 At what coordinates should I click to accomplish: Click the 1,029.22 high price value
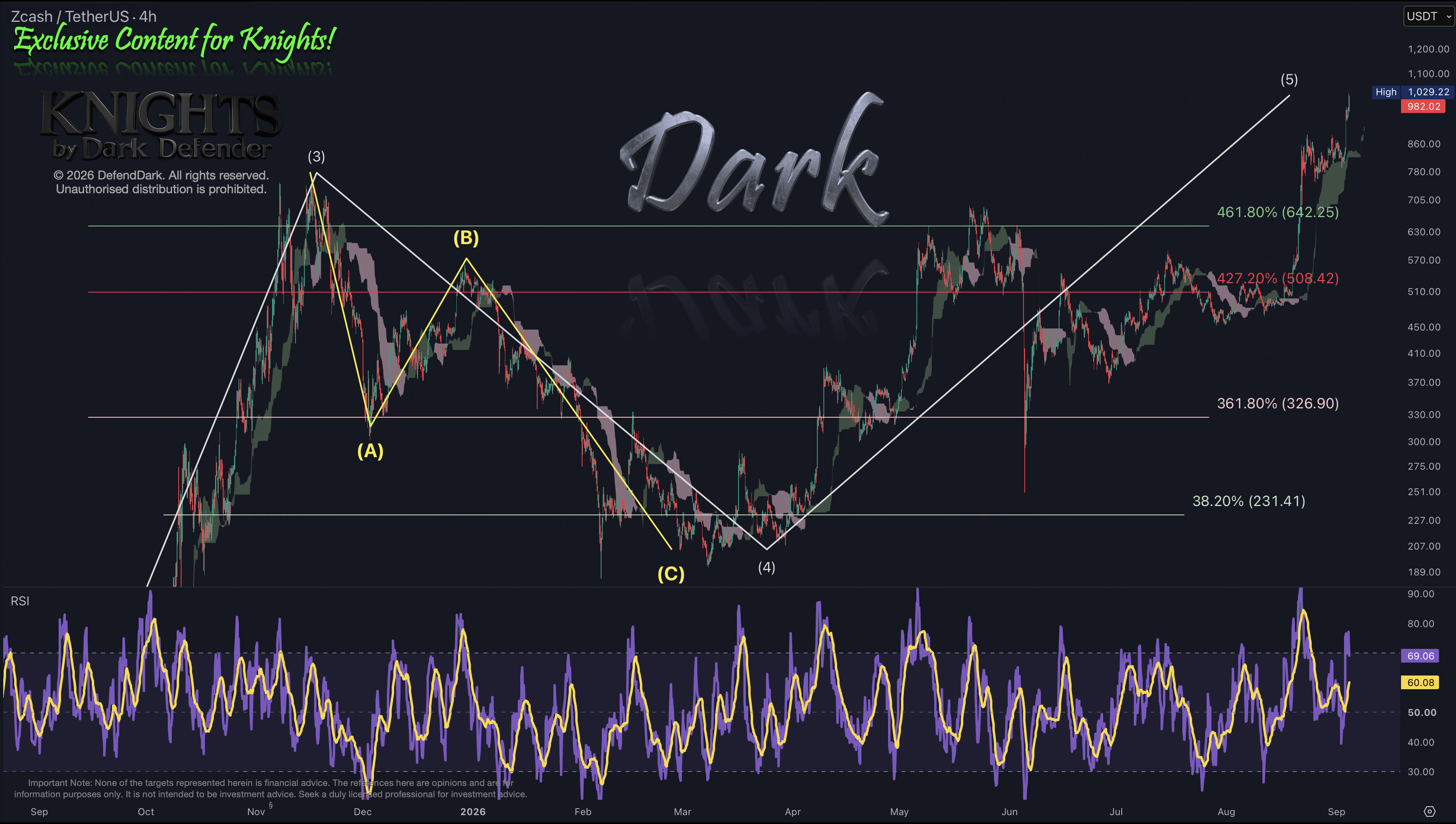[1428, 92]
